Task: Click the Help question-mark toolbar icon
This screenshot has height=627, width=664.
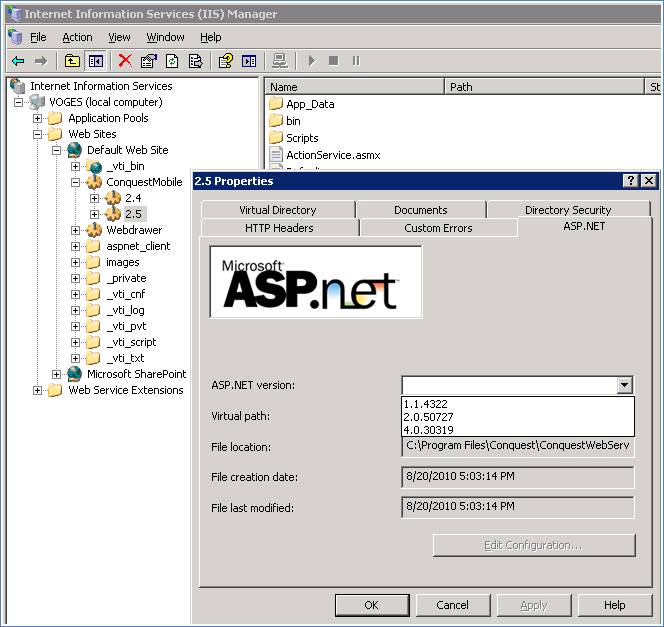Action: 225,61
